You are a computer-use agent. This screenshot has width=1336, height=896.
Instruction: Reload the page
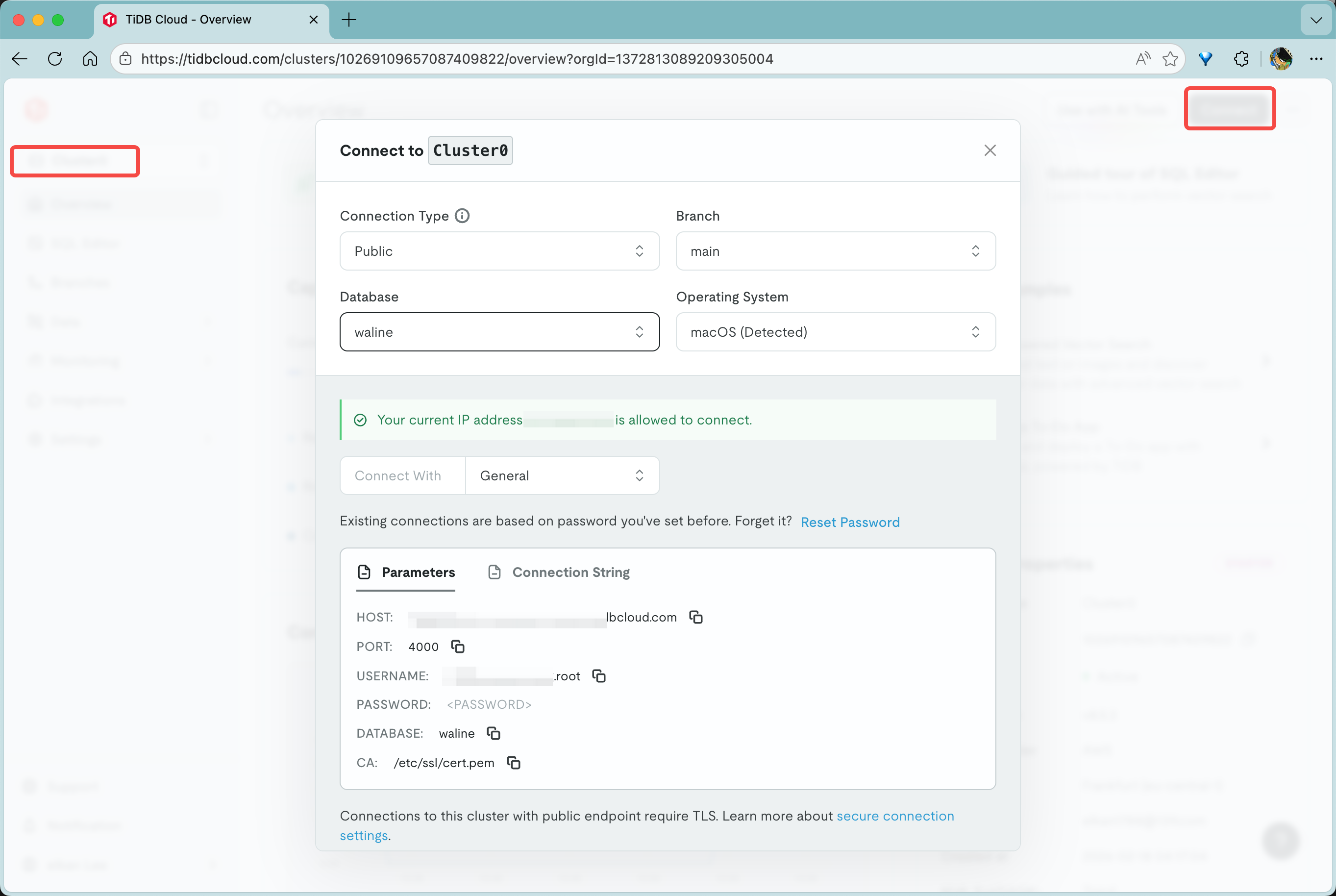pos(55,59)
